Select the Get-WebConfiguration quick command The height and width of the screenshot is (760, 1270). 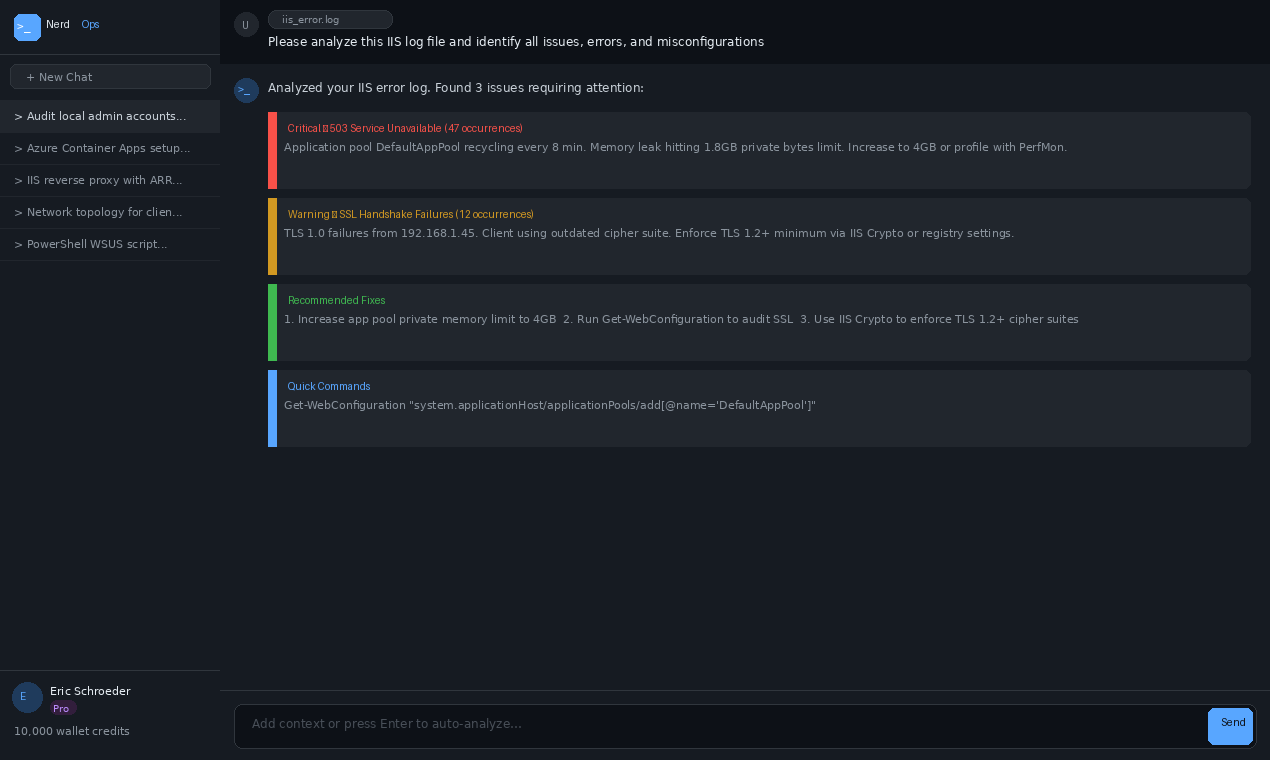tap(549, 405)
